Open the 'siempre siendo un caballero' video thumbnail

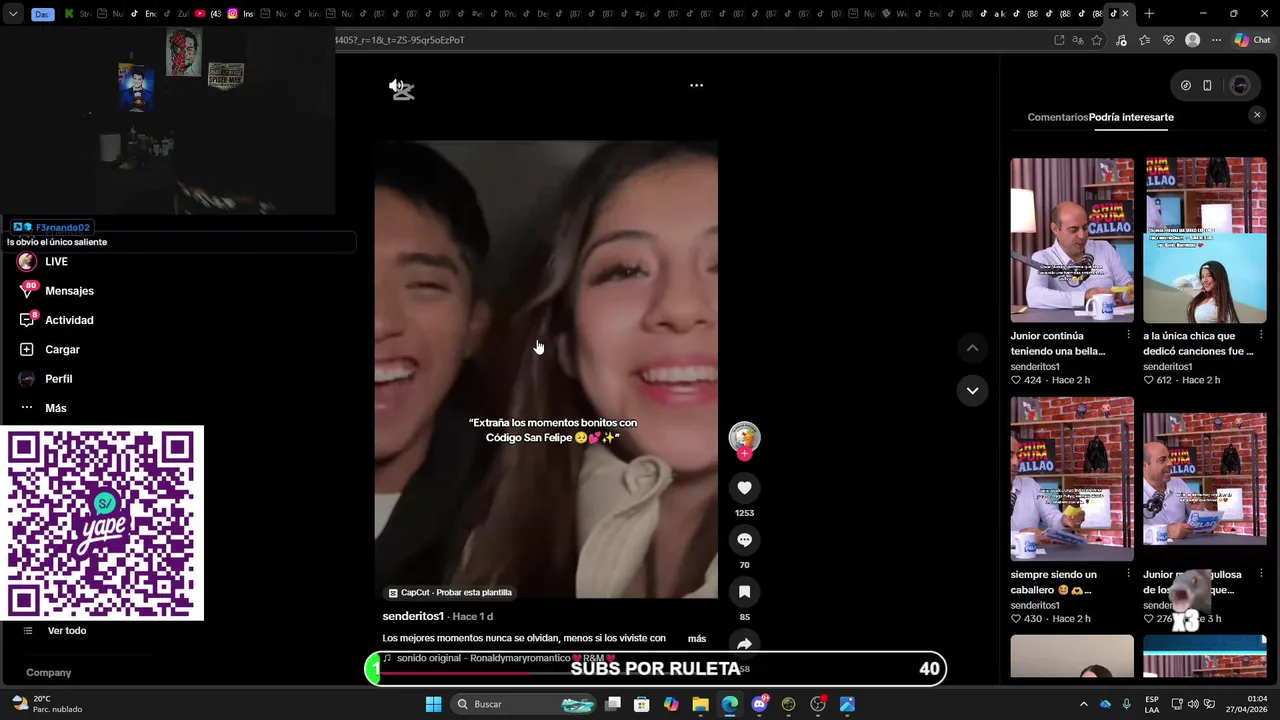click(1072, 479)
